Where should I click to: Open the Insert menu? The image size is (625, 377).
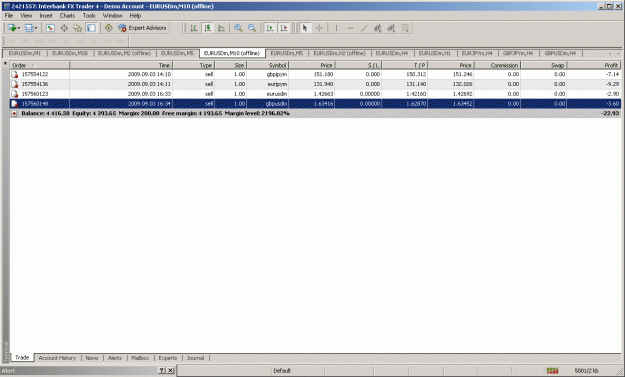point(46,16)
